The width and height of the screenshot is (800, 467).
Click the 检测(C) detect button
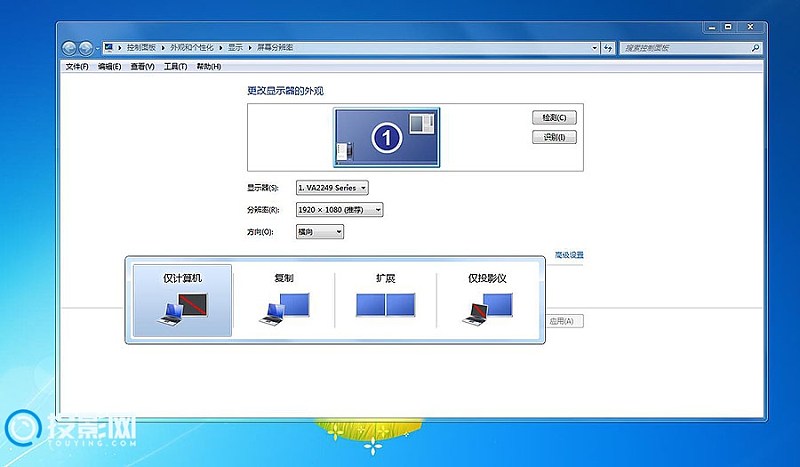tap(554, 117)
